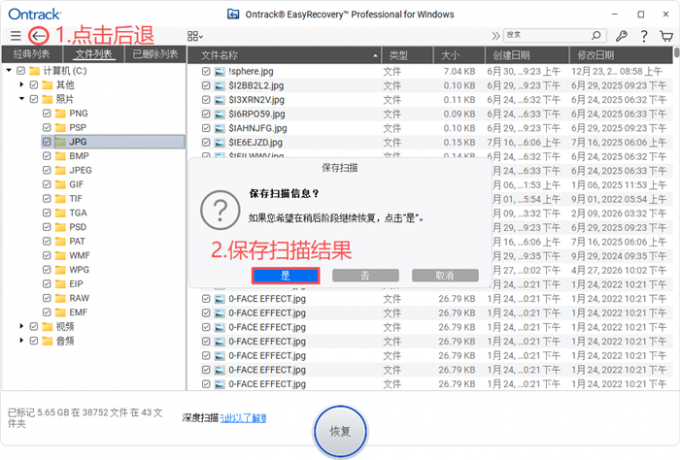680x460 pixels.
Task: Open the shopping cart icon
Action: 666,36
